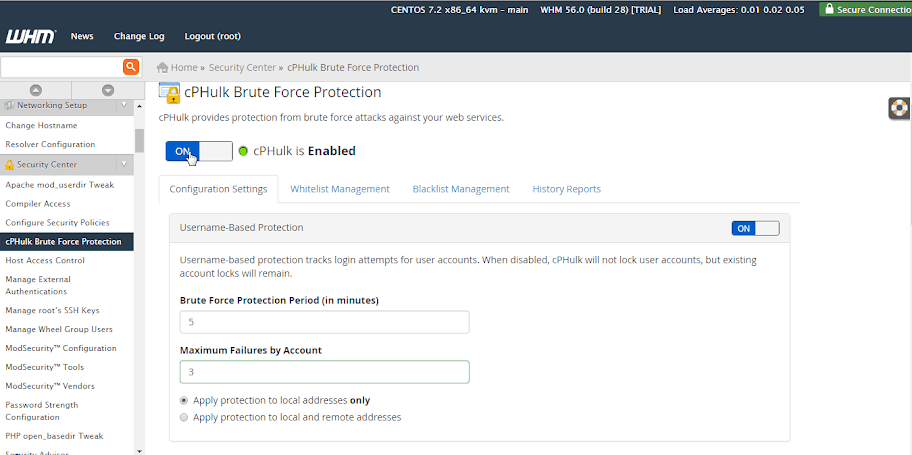Screen dimensions: 912x455
Task: Select Apply protection to local and remote addresses
Action: point(184,417)
